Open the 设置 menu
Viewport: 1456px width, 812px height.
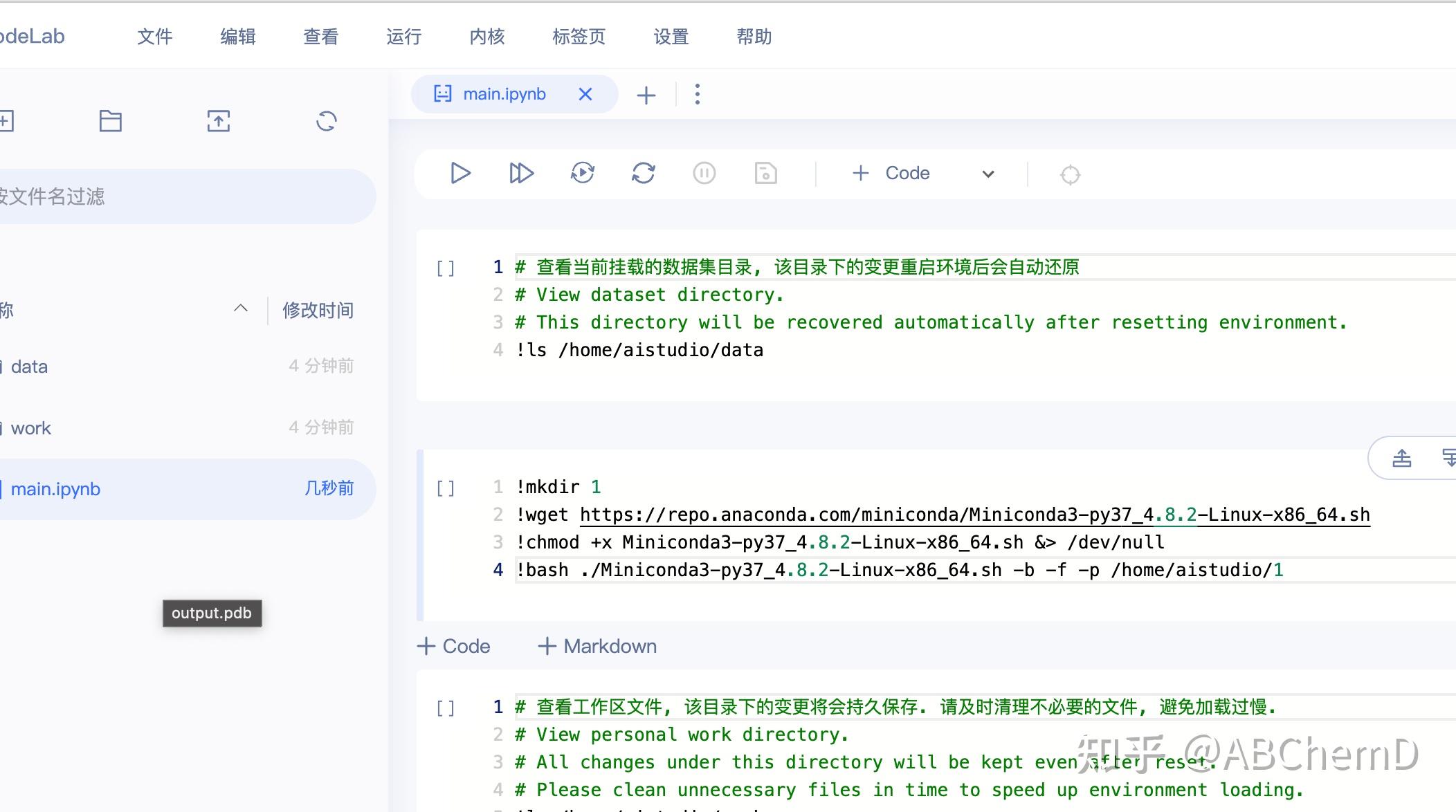pyautogui.click(x=671, y=37)
